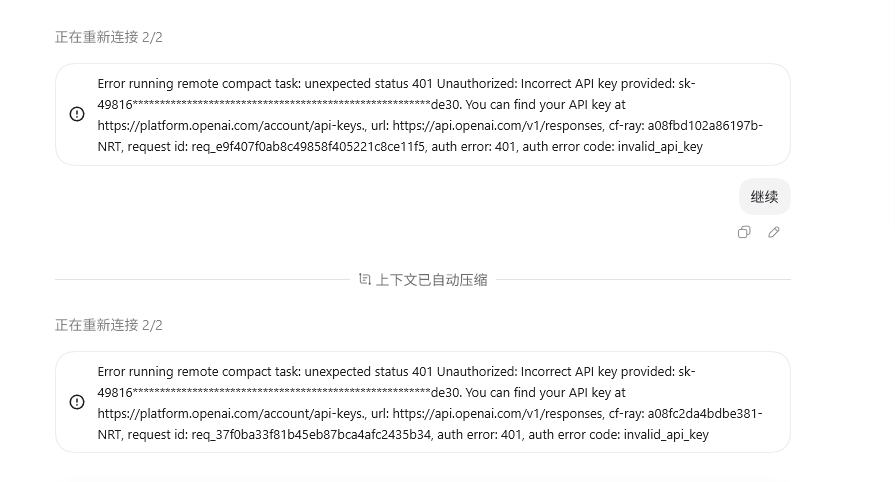Click request id req_37f0ba33f81b45eb87bca4afc2435b34
This screenshot has width=895, height=482.
click(311, 435)
